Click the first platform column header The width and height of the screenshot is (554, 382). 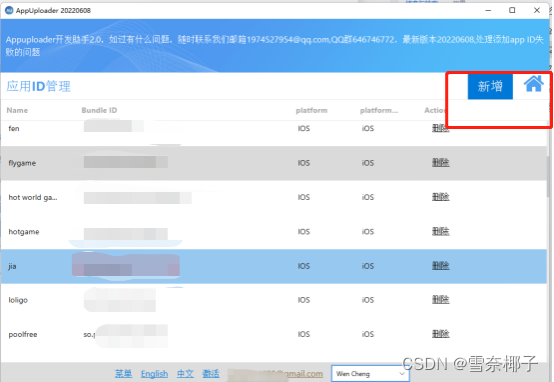click(311, 110)
